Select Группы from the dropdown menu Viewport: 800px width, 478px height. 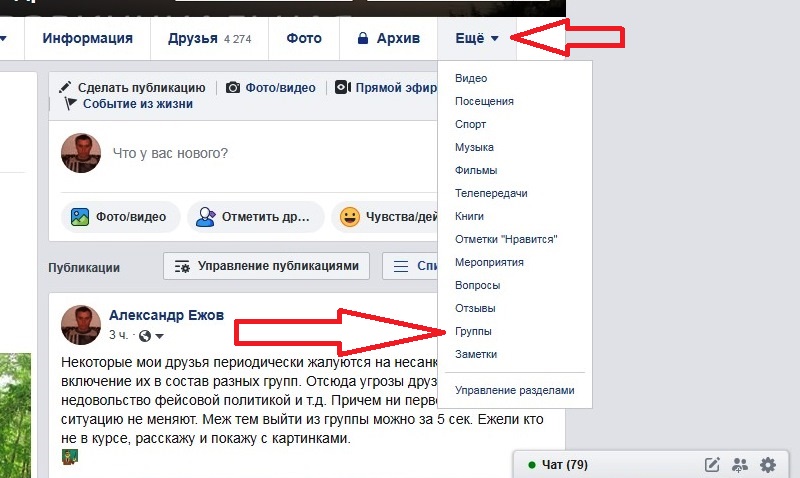click(473, 331)
